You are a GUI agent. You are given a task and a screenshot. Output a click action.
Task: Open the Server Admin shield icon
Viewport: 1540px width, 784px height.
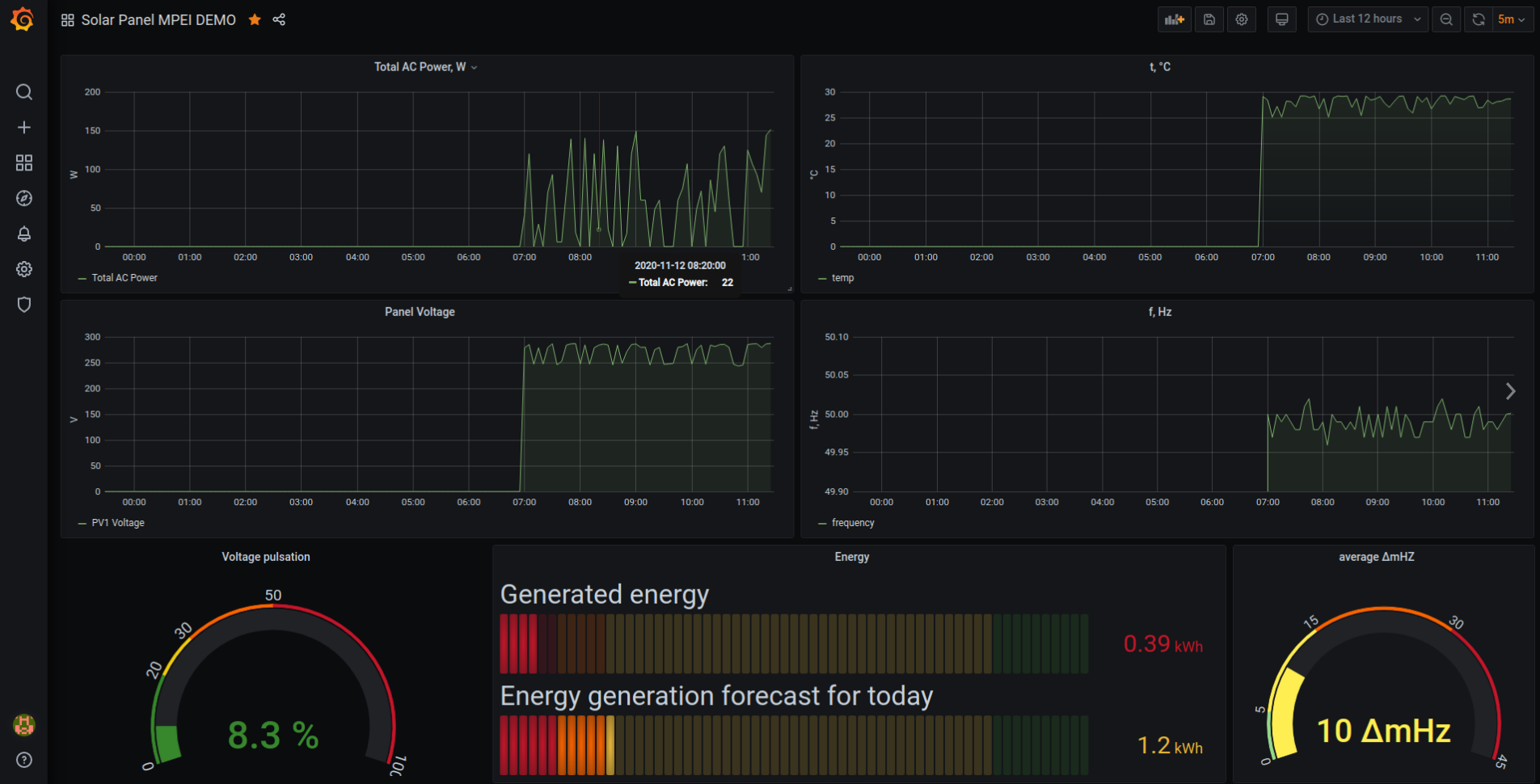(24, 305)
